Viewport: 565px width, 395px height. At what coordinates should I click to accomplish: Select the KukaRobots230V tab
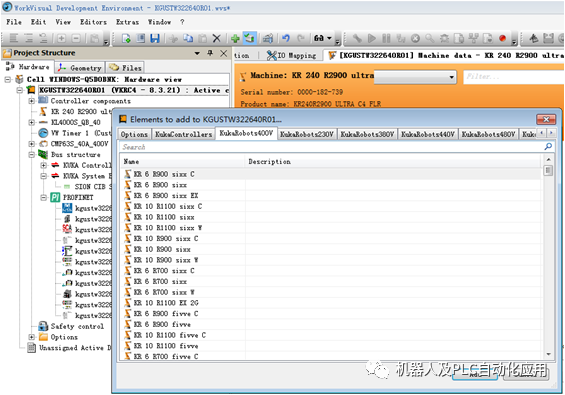tap(307, 134)
